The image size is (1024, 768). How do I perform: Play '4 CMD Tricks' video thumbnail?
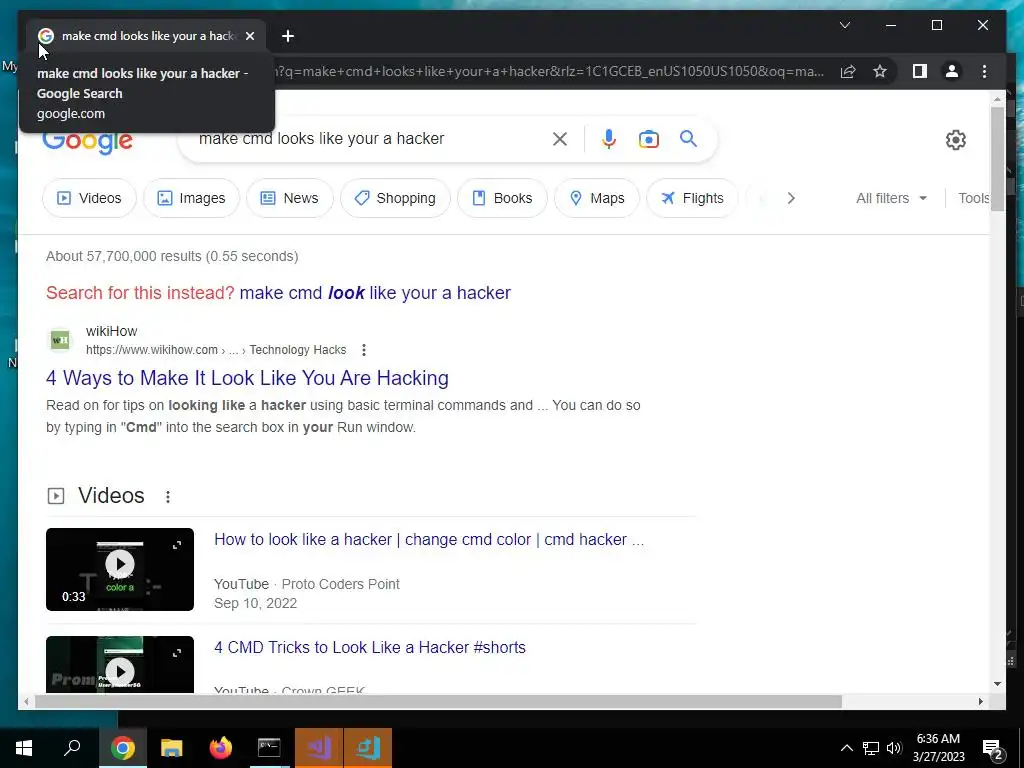pos(120,664)
